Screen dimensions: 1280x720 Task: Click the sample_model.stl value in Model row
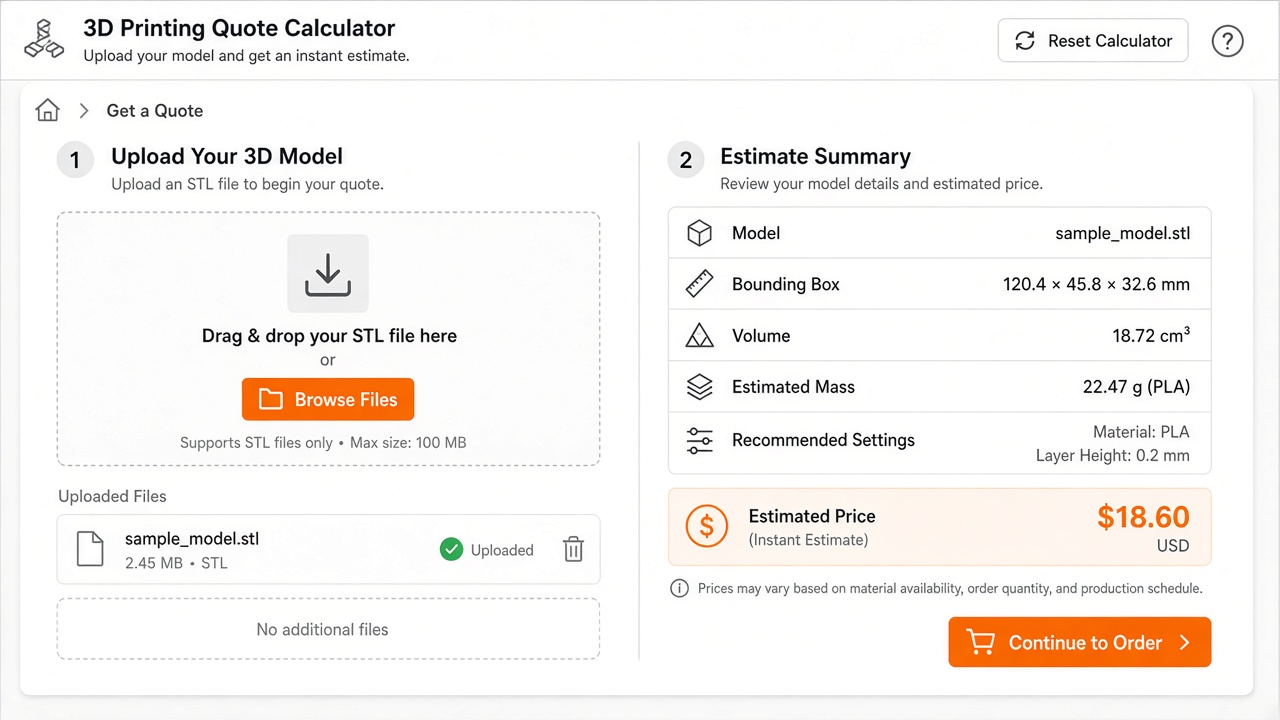tap(1123, 233)
